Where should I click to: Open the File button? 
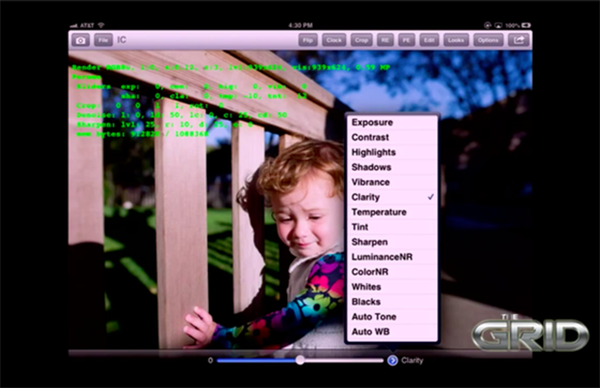(103, 40)
